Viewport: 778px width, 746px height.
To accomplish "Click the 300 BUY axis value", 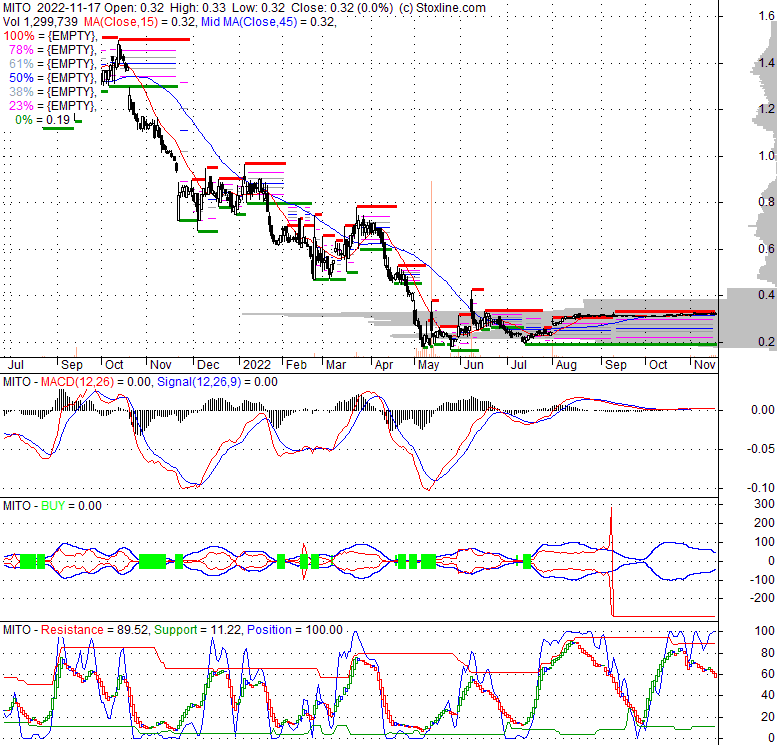I will click(x=764, y=504).
